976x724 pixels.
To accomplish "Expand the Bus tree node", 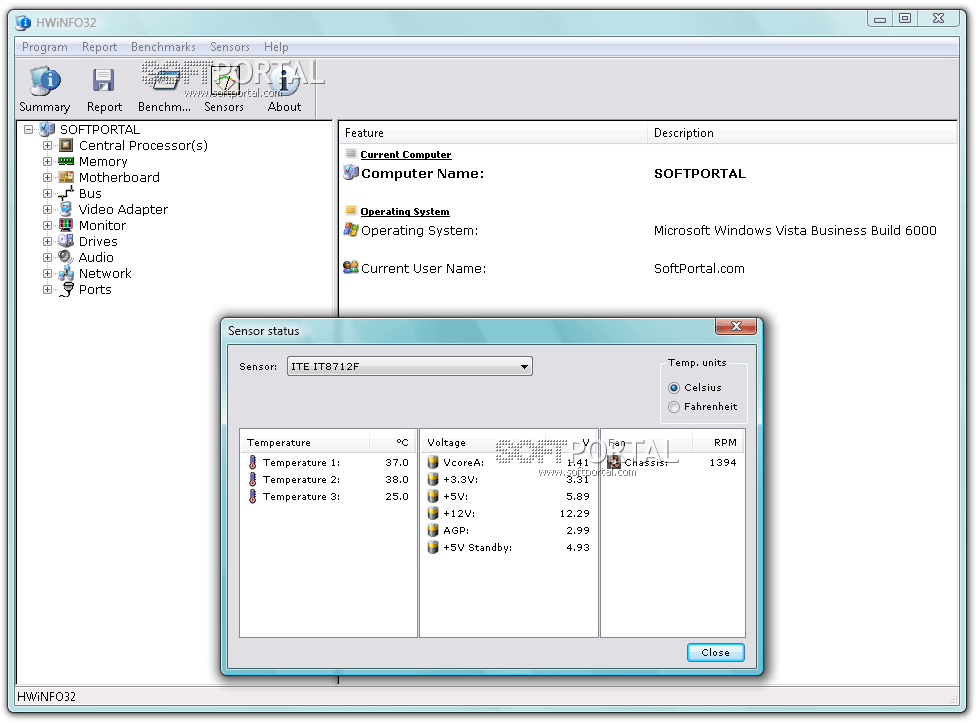I will (47, 194).
